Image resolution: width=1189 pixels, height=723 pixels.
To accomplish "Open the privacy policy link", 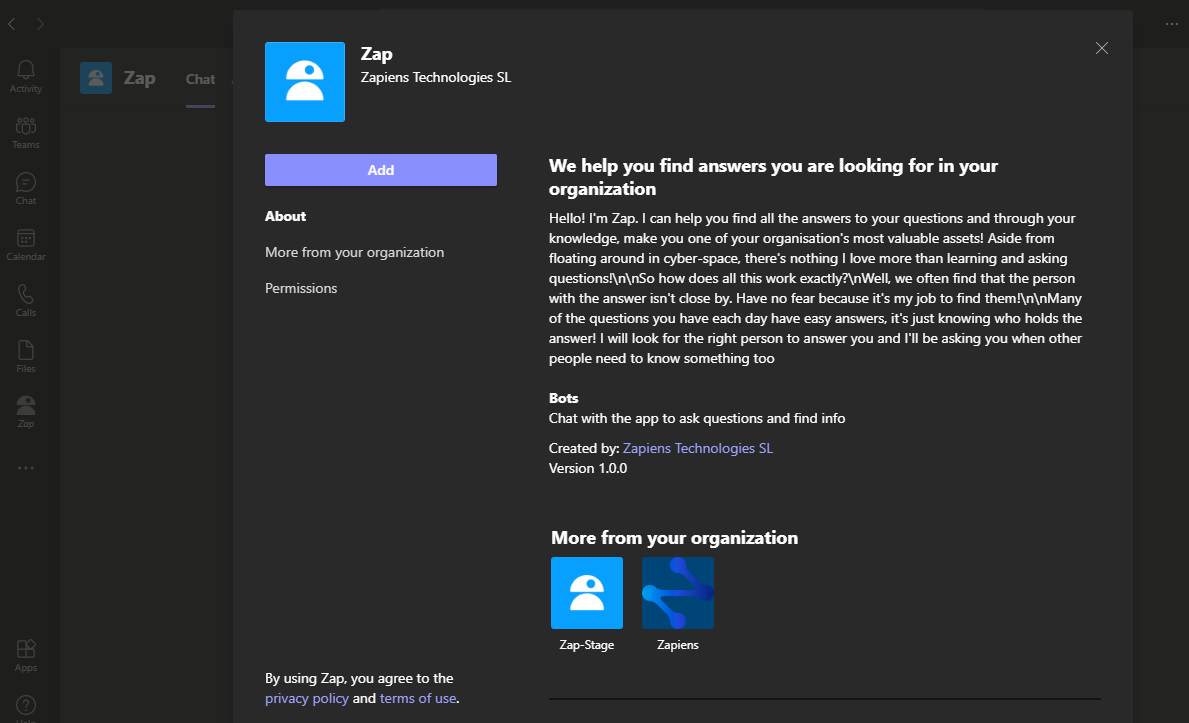I will [307, 698].
